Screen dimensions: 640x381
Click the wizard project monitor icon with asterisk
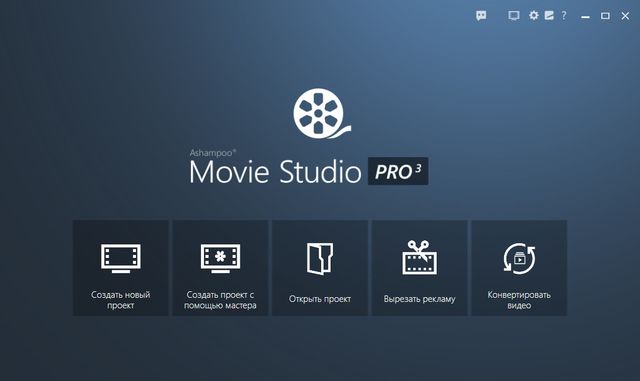click(220, 258)
